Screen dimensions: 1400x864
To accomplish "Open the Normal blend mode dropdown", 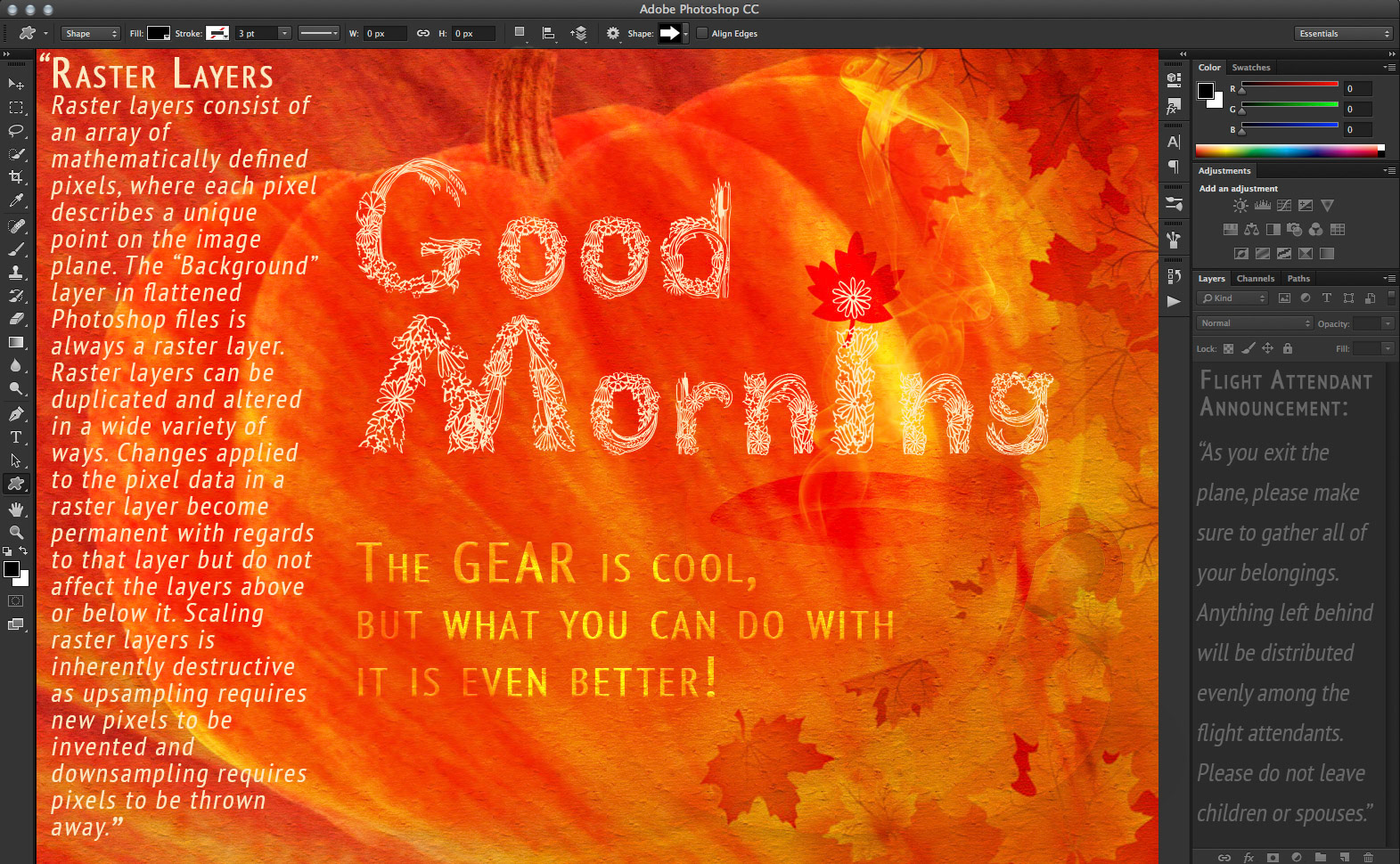I will [1255, 323].
